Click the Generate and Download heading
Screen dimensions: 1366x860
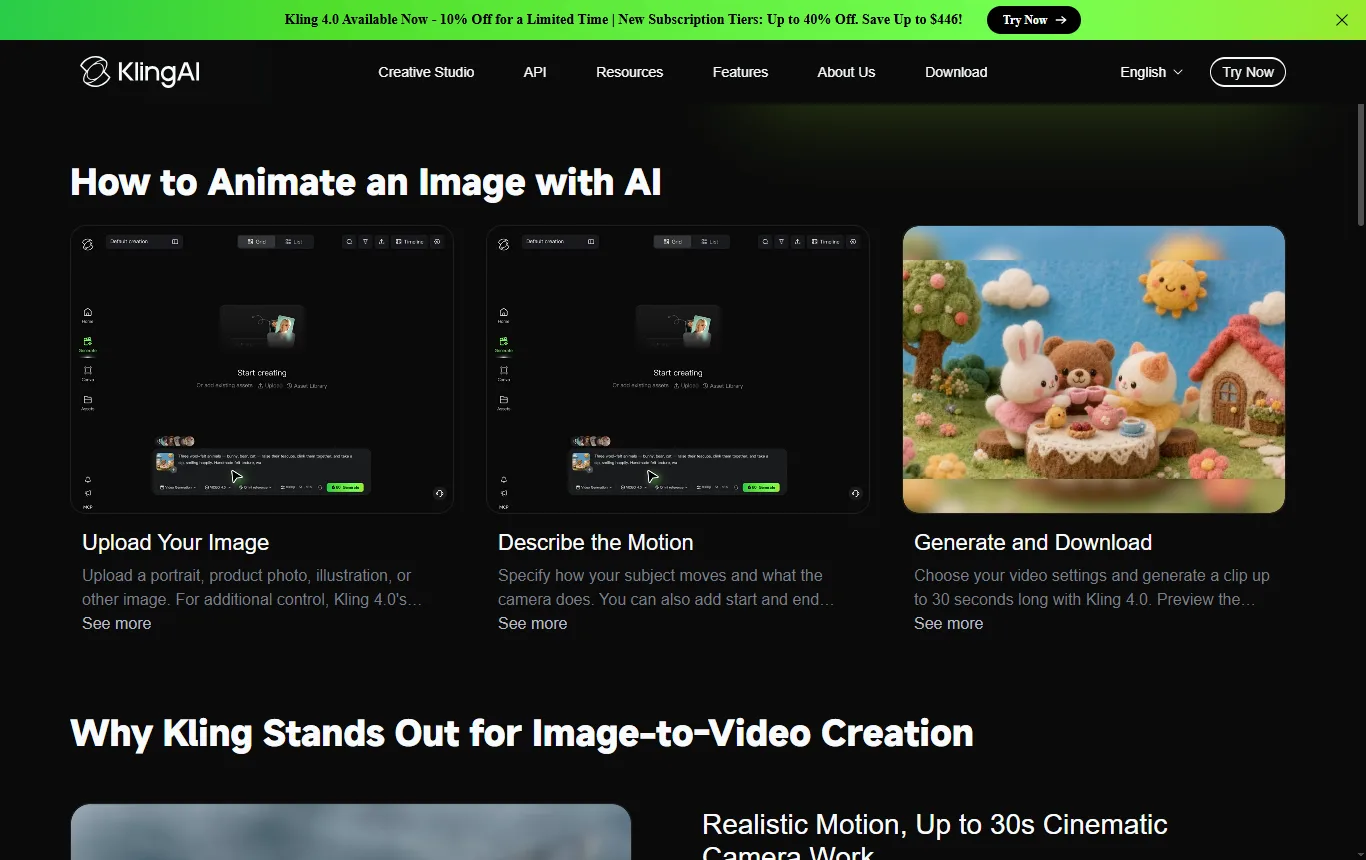pos(1033,542)
